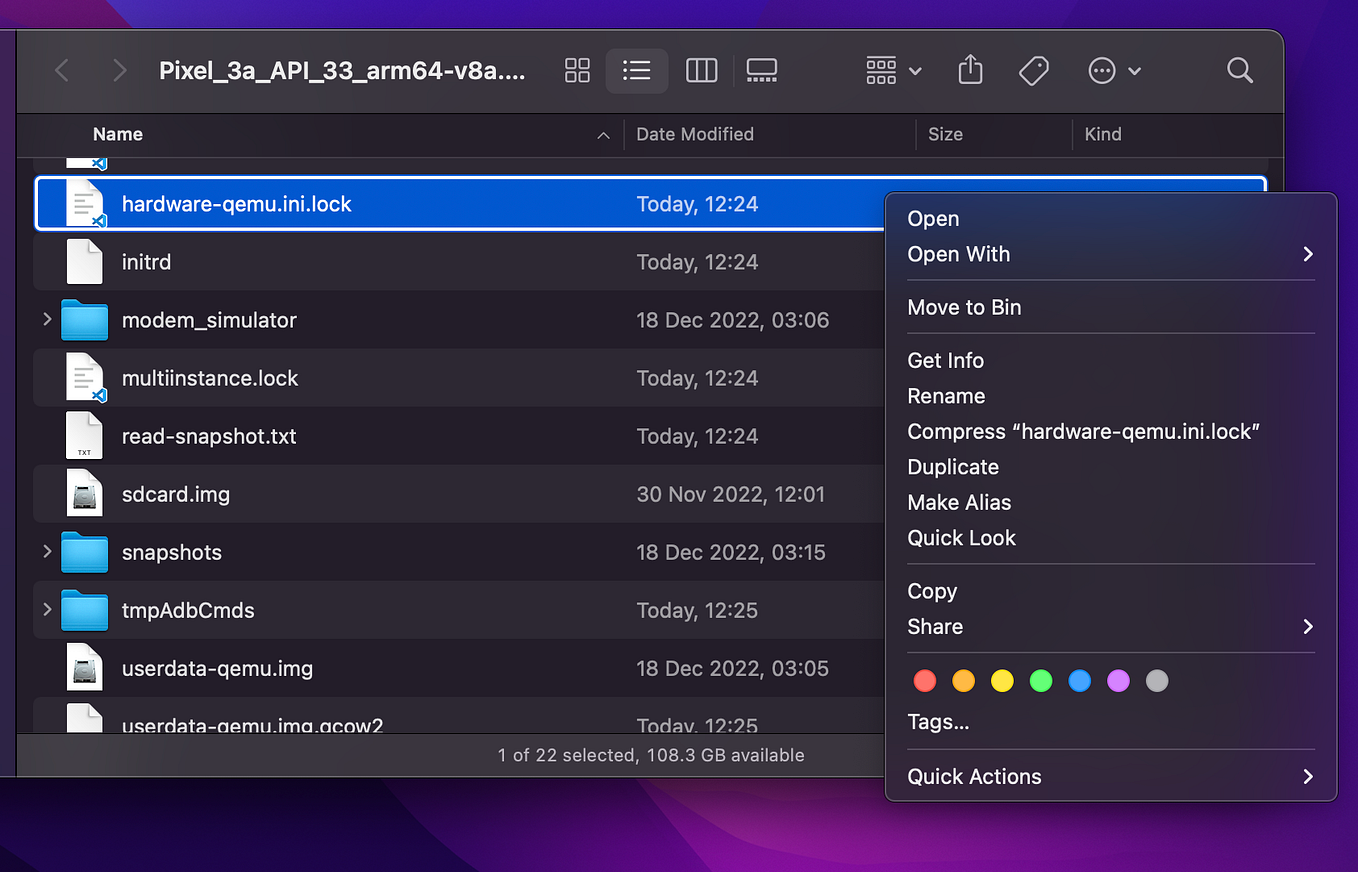Expand the modem_simulator folder
This screenshot has width=1358, height=872.
click(x=45, y=320)
